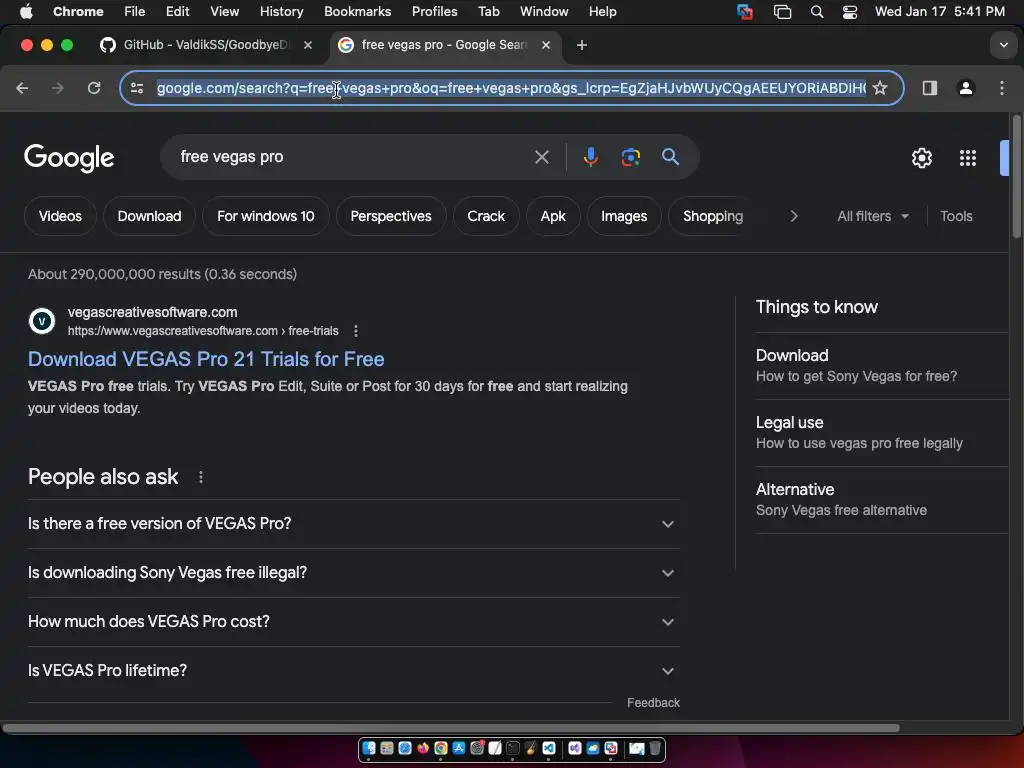Open macOS Spotlight search icon
The image size is (1024, 768).
[x=816, y=12]
